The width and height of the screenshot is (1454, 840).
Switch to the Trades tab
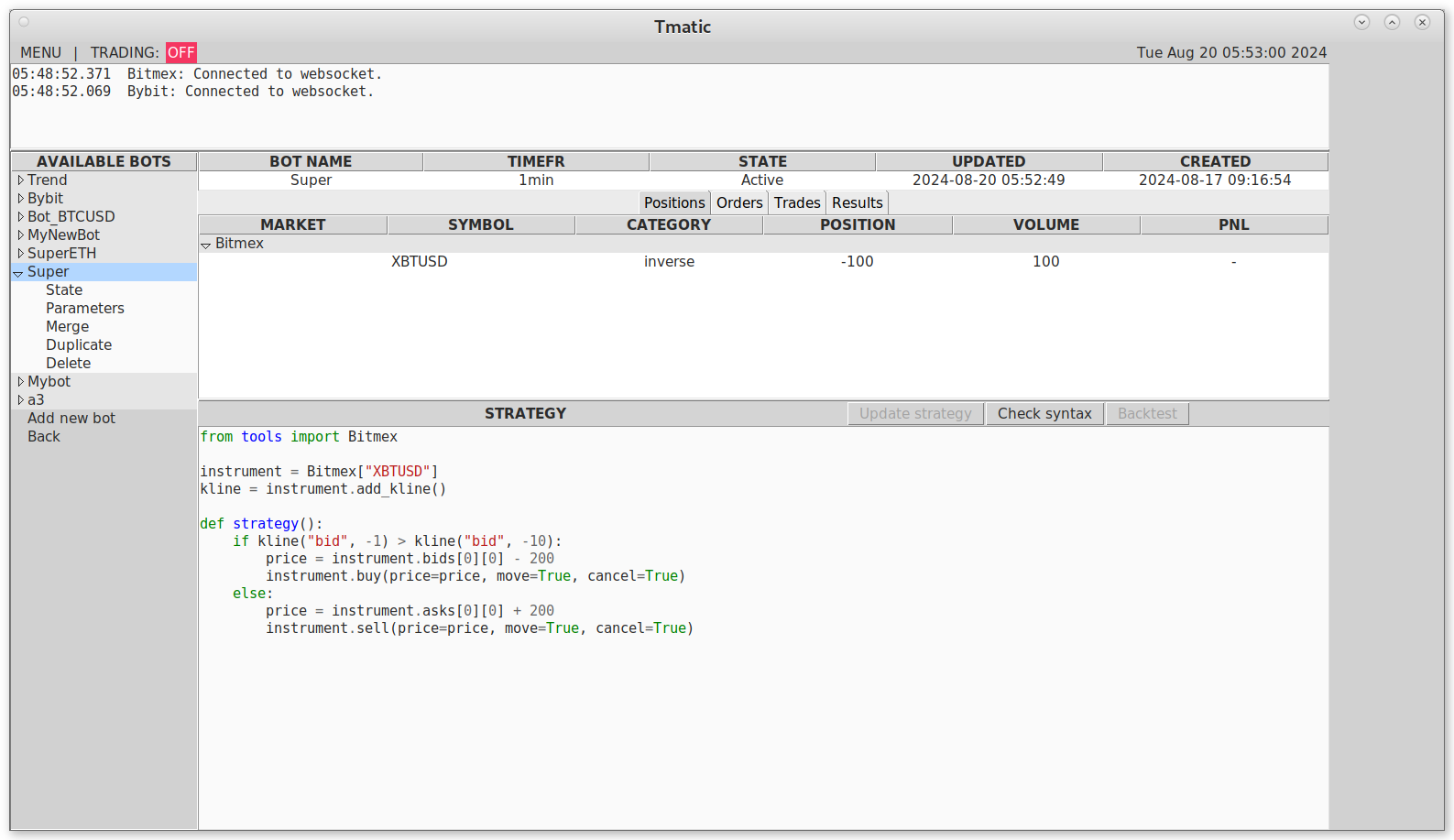797,202
